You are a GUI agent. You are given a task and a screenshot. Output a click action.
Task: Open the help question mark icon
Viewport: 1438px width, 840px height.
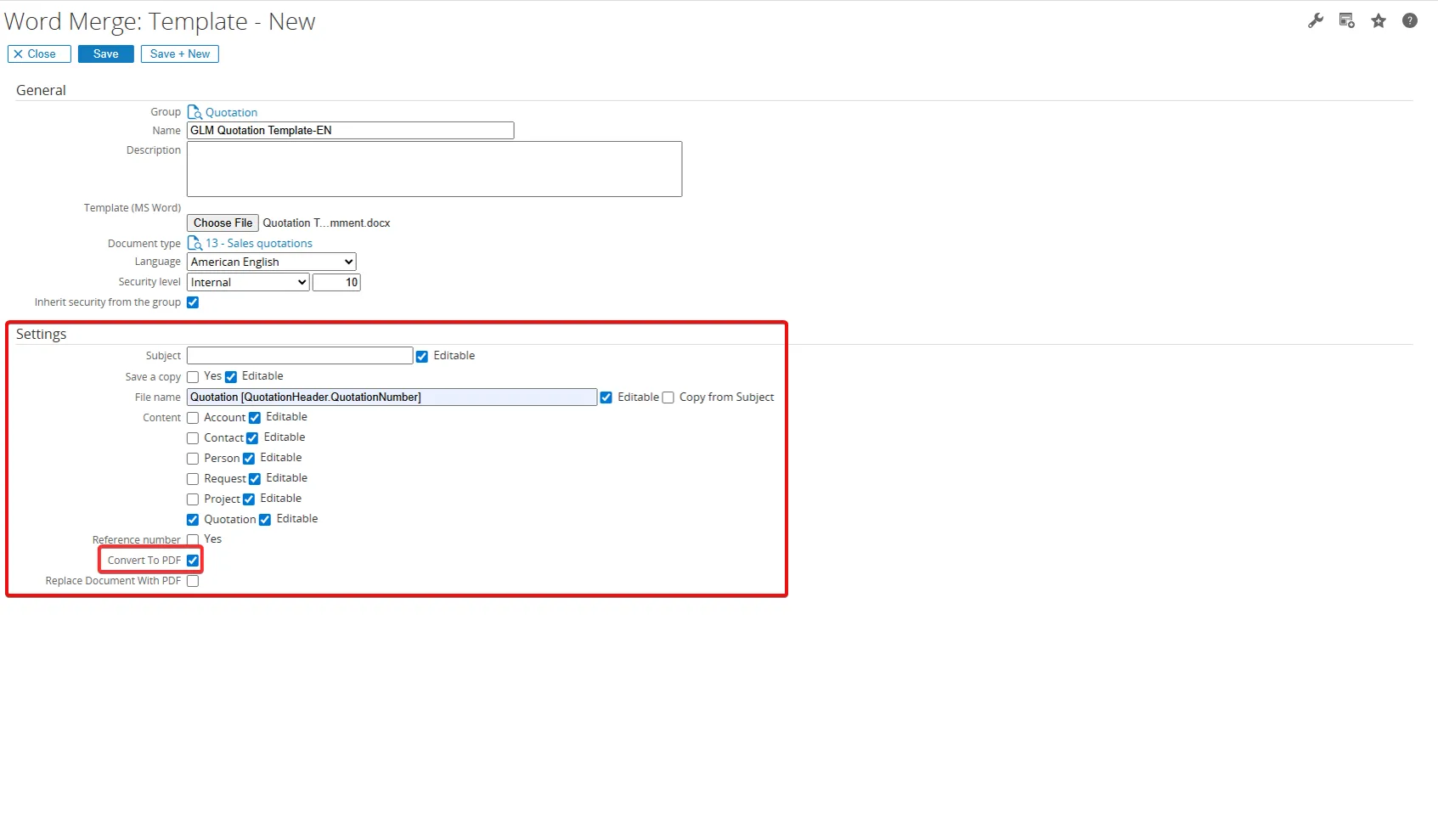[1409, 21]
